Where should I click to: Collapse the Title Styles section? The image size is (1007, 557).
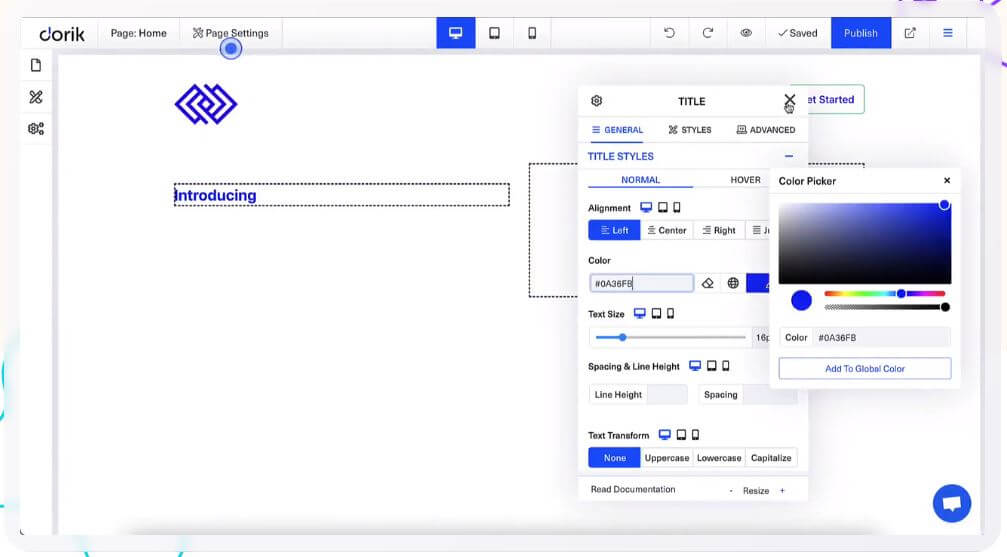coord(789,156)
